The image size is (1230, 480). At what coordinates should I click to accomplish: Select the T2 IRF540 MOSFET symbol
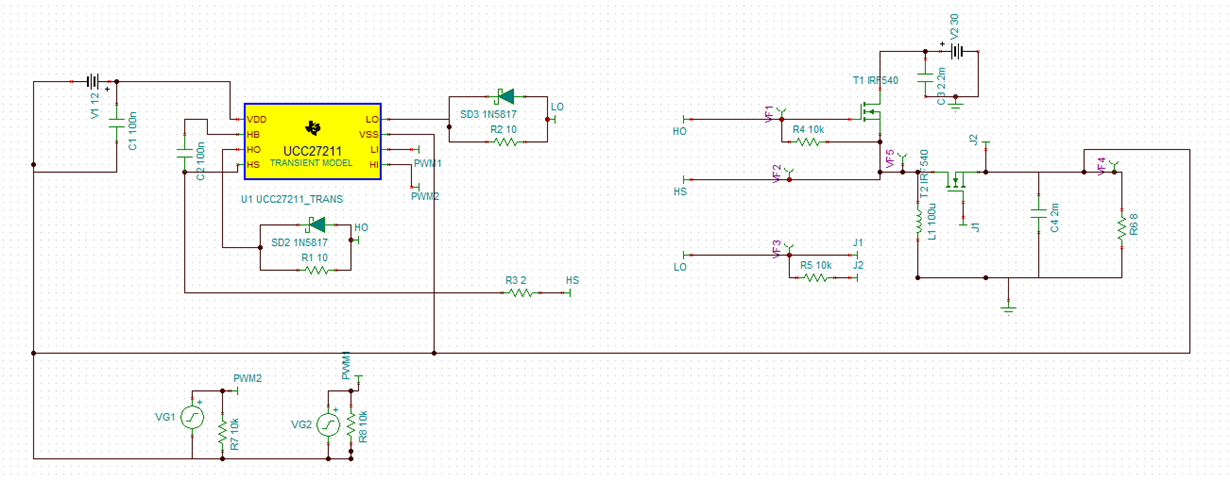click(x=957, y=184)
